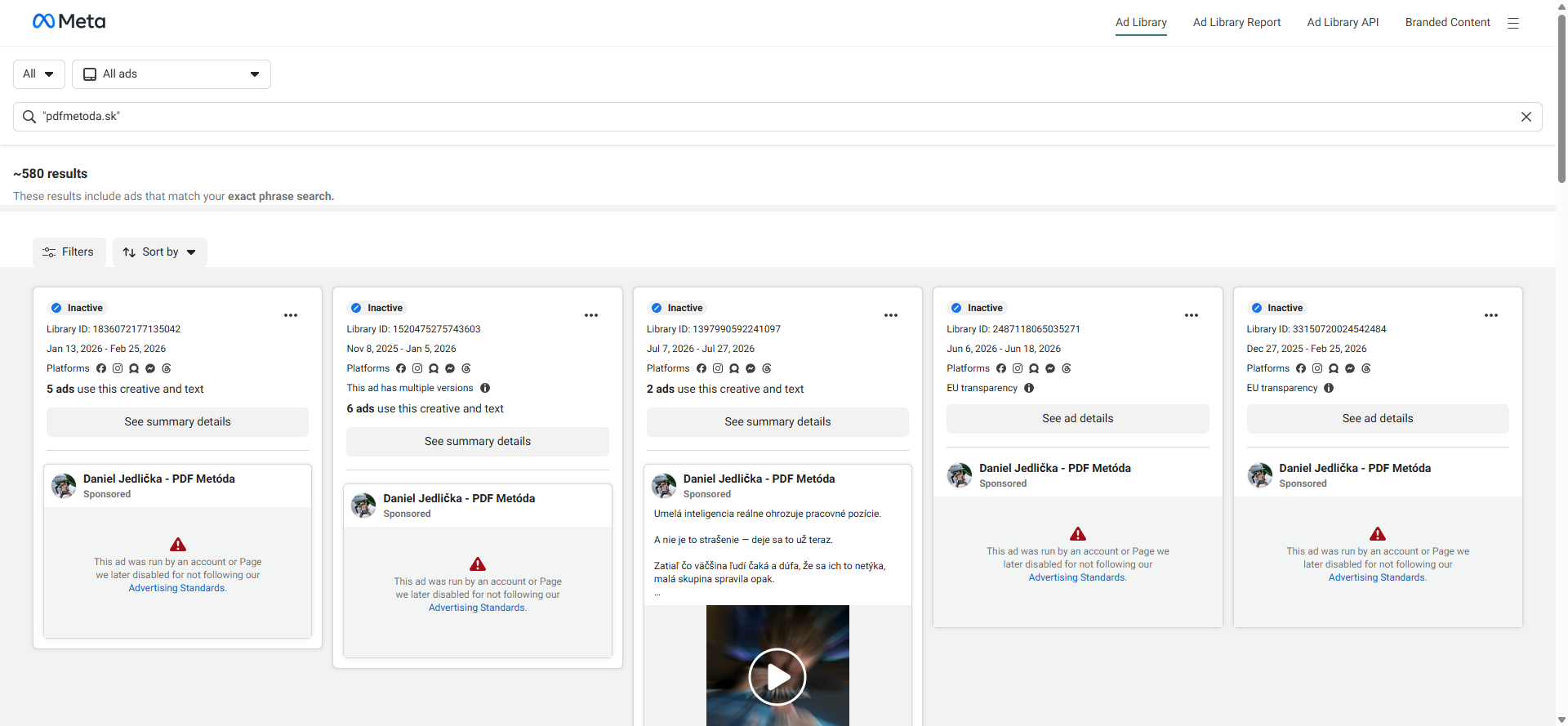See summary details for the '5 ads' card
Viewport: 1568px width, 726px height.
[177, 422]
